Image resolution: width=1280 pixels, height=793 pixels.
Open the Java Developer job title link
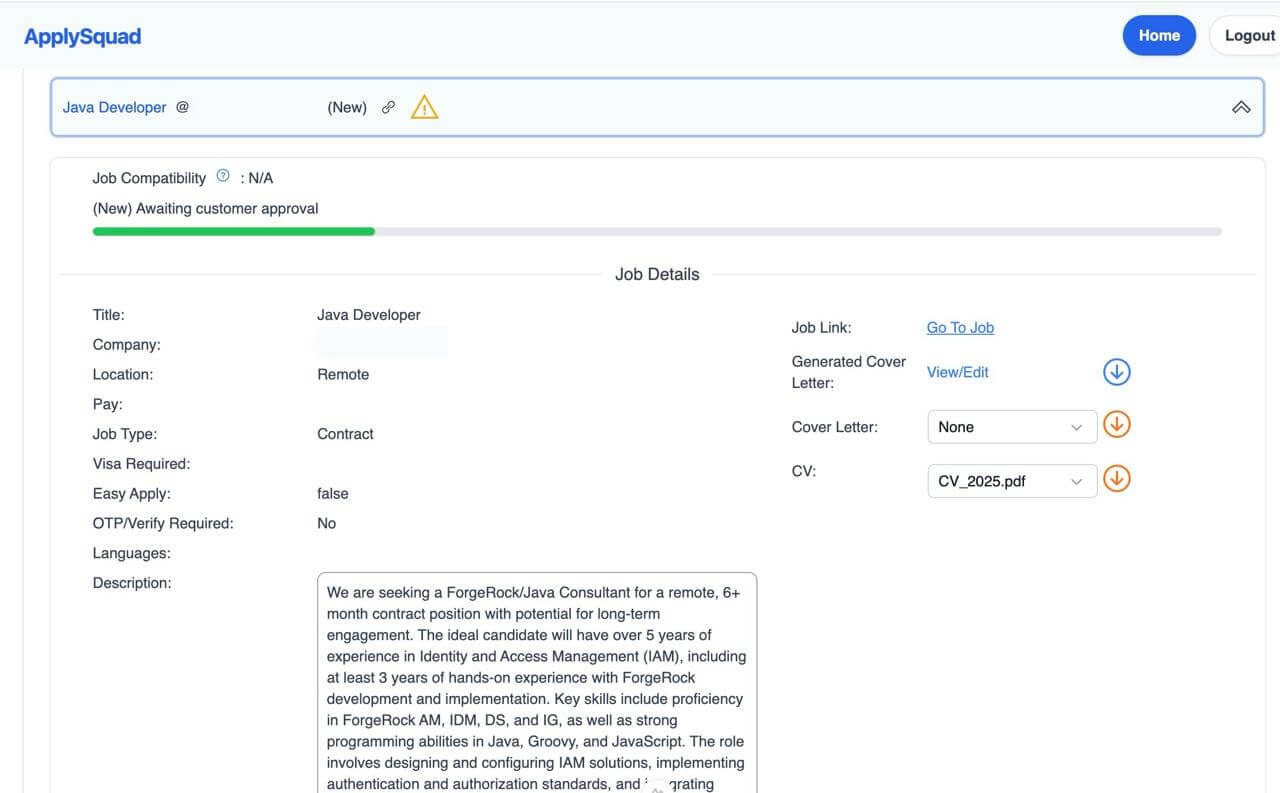point(114,107)
